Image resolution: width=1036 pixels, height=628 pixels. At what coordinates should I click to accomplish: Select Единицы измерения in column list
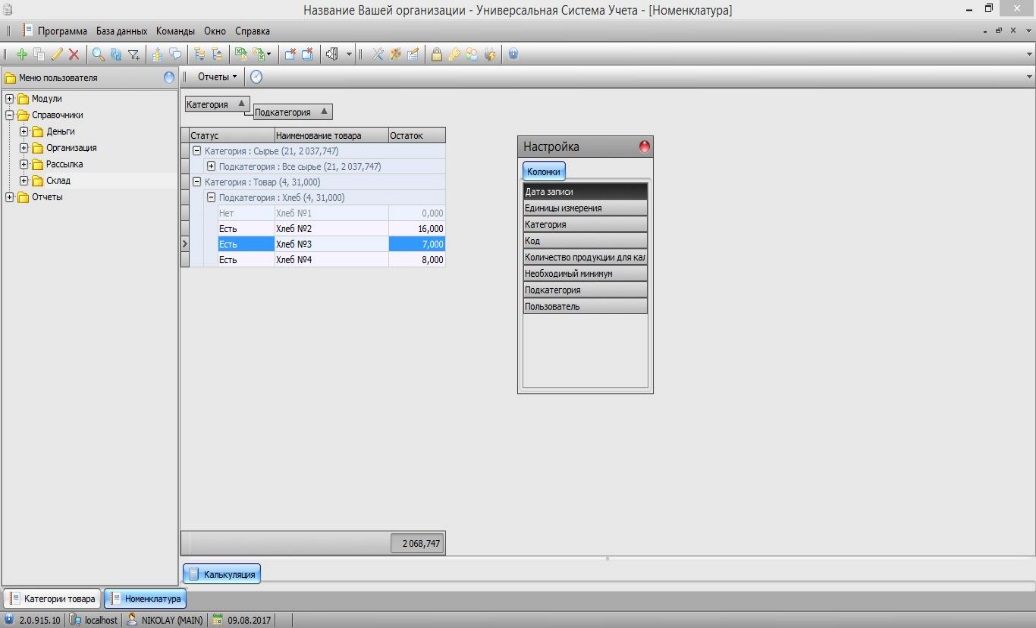pyautogui.click(x=585, y=208)
